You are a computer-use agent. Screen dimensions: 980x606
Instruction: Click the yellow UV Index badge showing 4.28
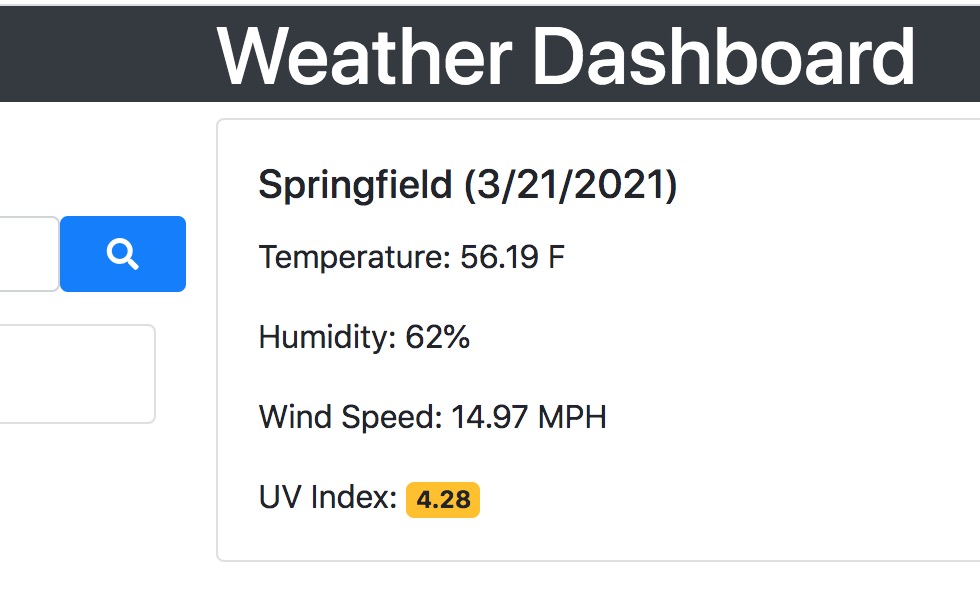pyautogui.click(x=444, y=500)
